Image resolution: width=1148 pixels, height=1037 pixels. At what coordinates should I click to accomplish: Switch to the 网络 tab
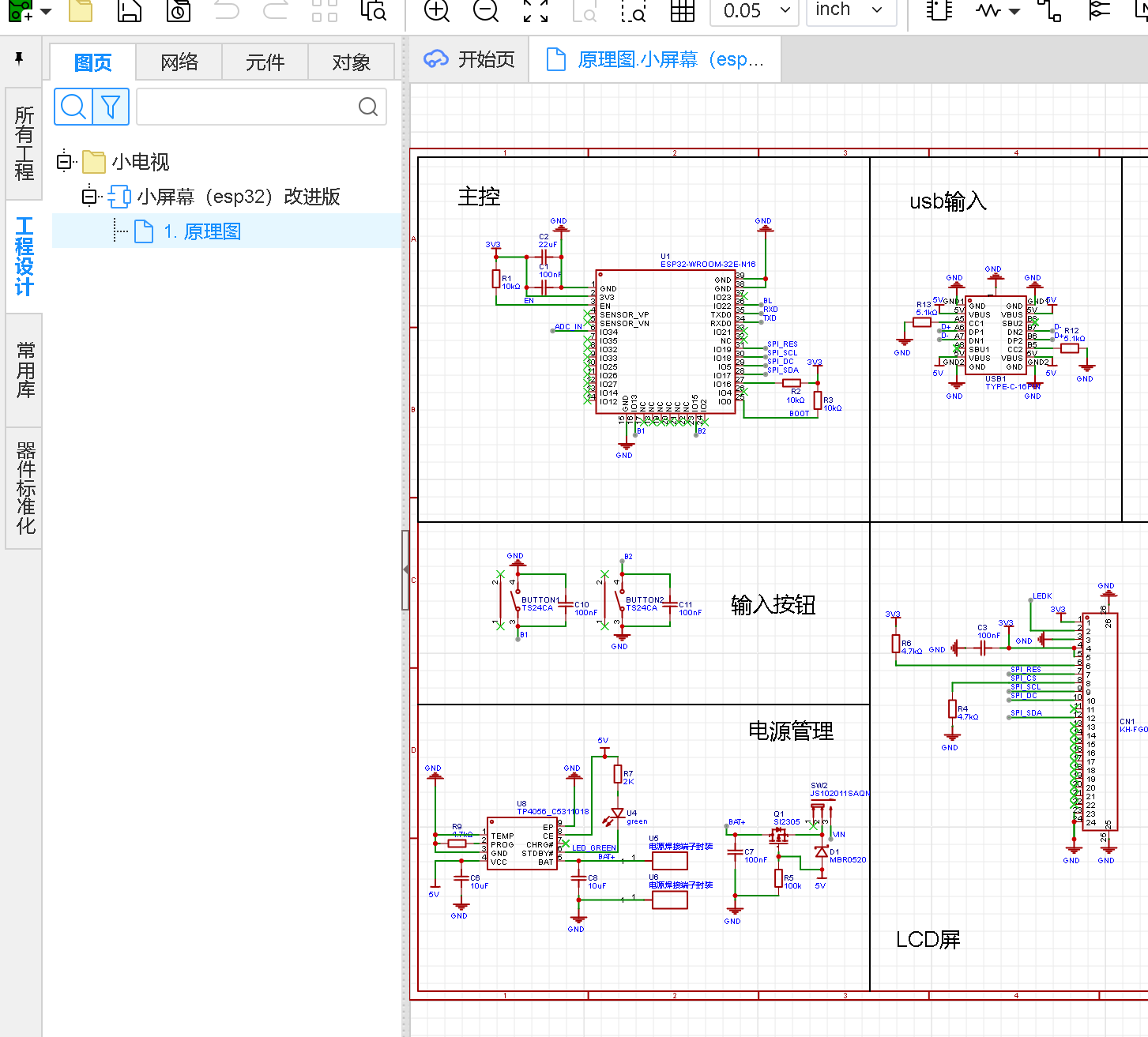coord(179,62)
